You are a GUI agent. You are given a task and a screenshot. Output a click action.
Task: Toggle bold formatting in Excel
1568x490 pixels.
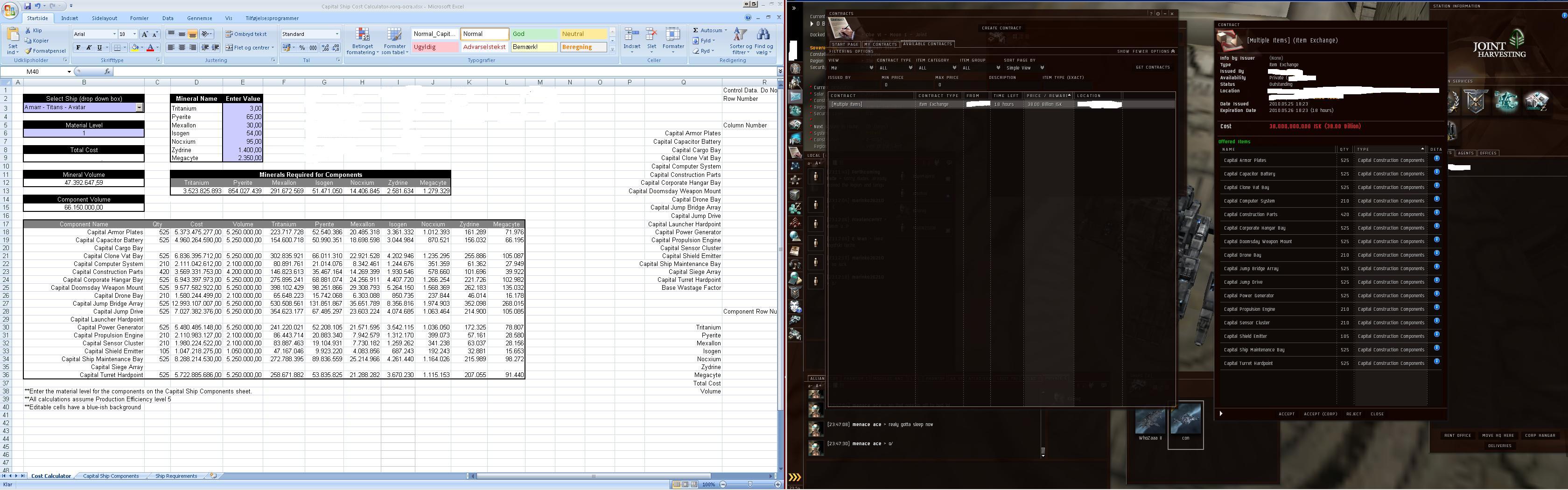point(78,48)
